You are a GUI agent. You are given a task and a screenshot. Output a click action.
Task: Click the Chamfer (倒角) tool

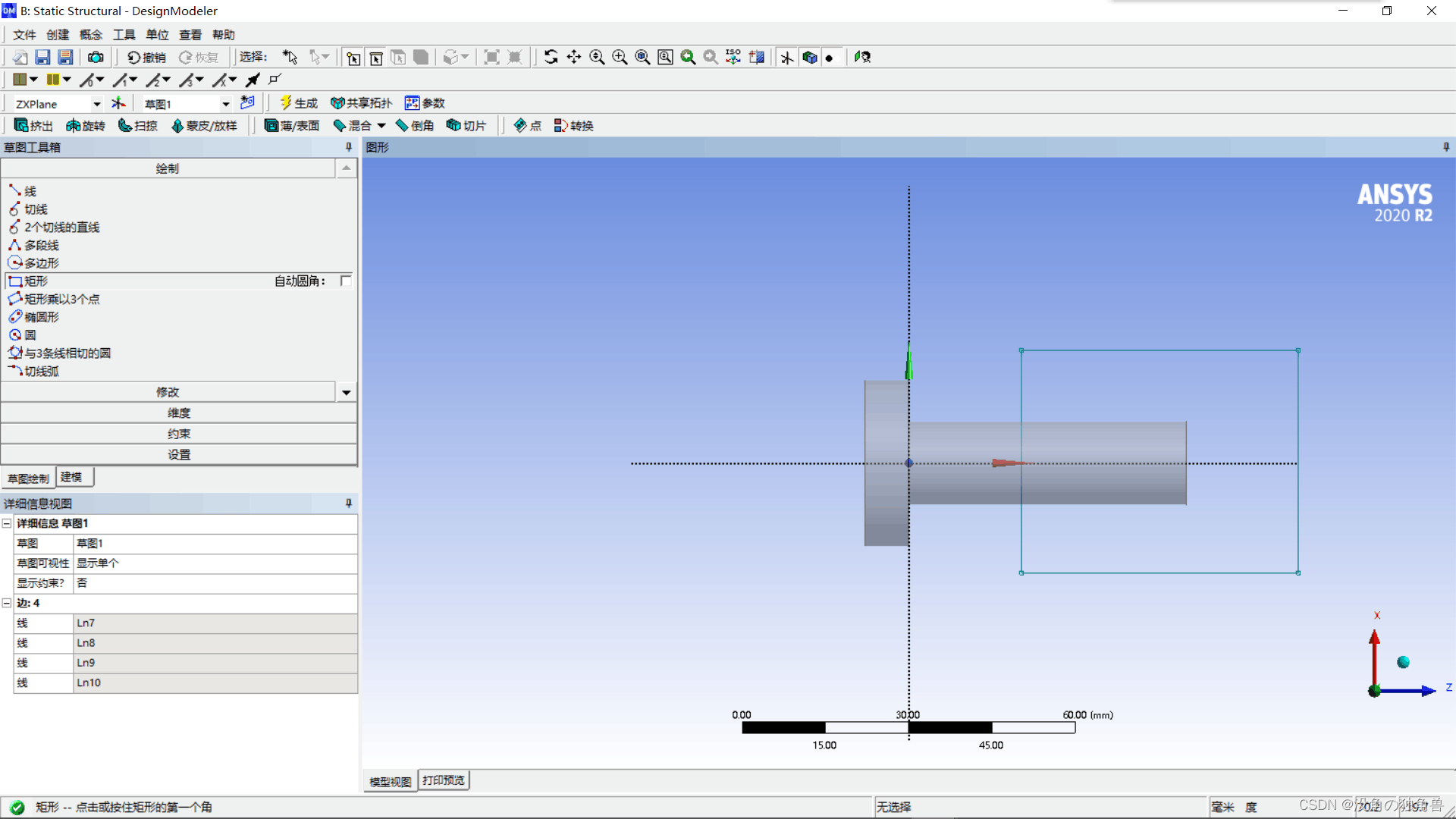point(415,126)
